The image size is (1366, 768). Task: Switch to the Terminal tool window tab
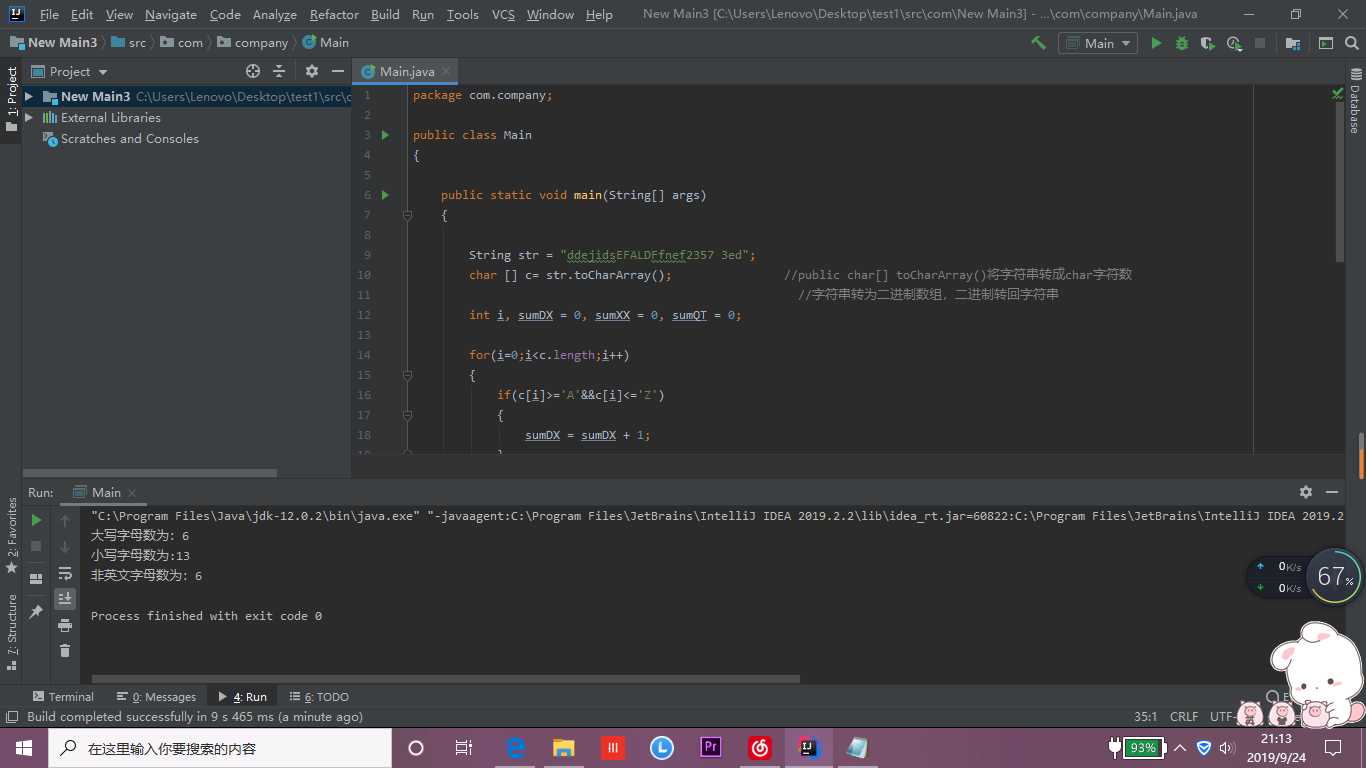pyautogui.click(x=62, y=697)
